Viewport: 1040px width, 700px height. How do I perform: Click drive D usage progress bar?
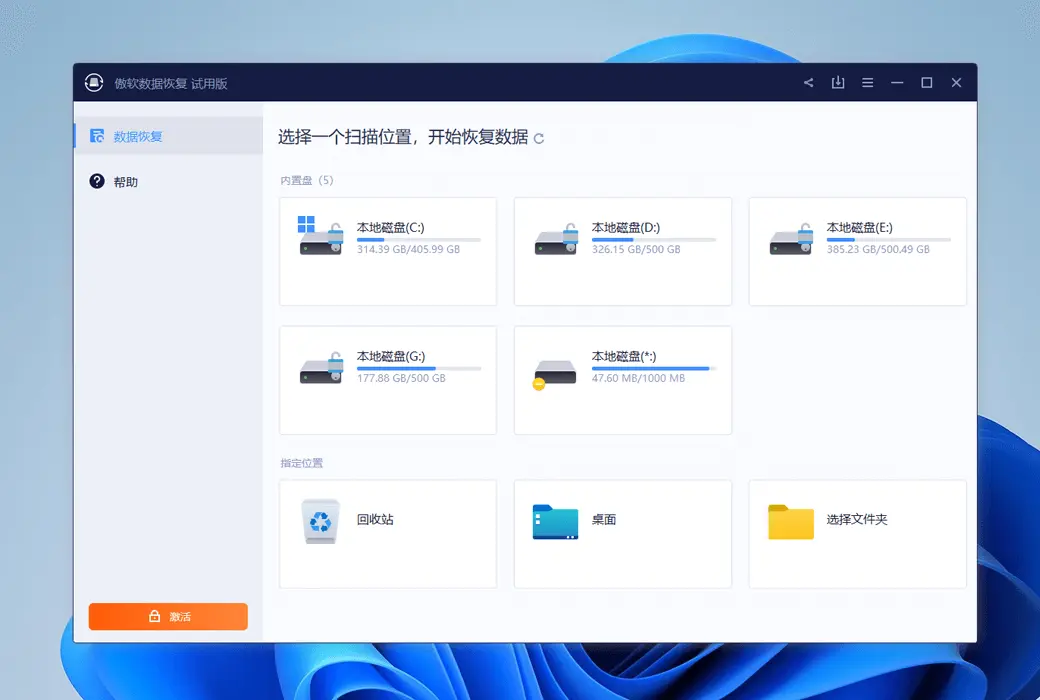click(654, 240)
